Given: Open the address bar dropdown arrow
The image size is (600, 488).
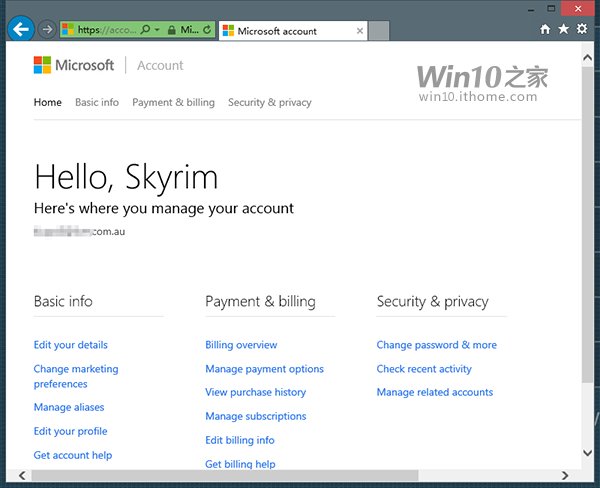Looking at the screenshot, I should tap(157, 29).
